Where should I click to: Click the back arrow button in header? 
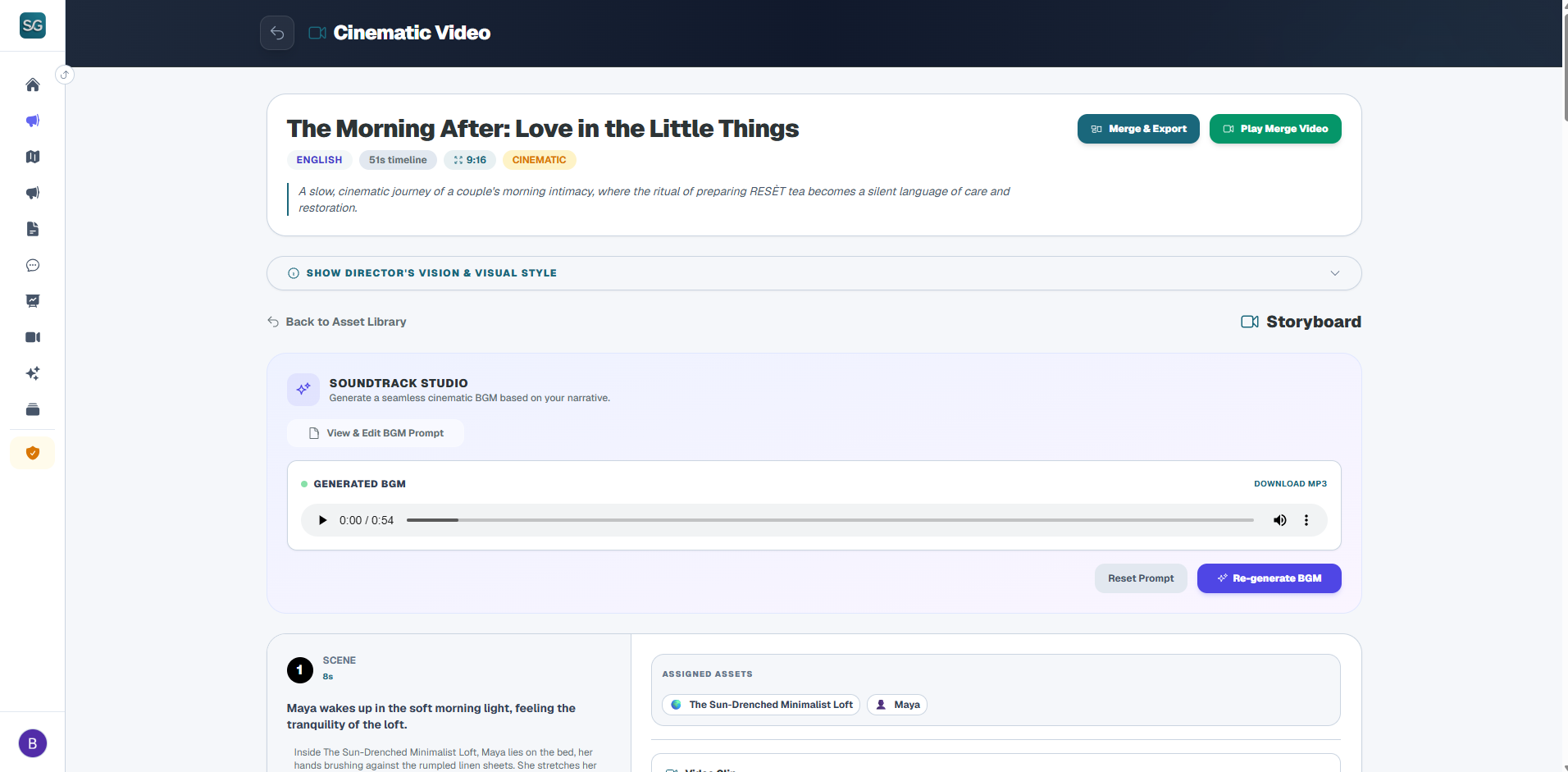[x=277, y=33]
